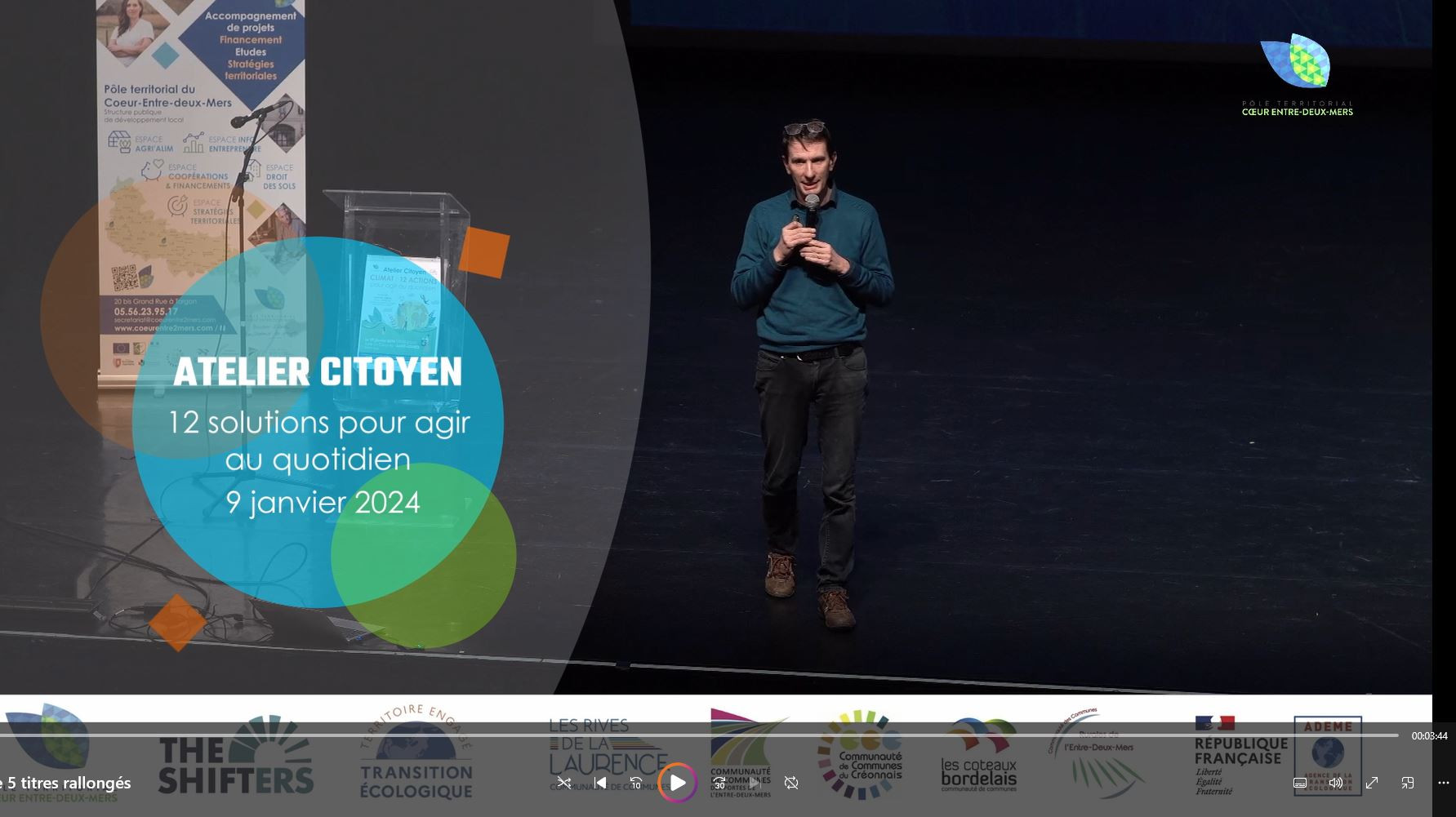Screen dimensions: 1456x817
Task: Select the video title '5 titres rallongés'
Action: (65, 783)
